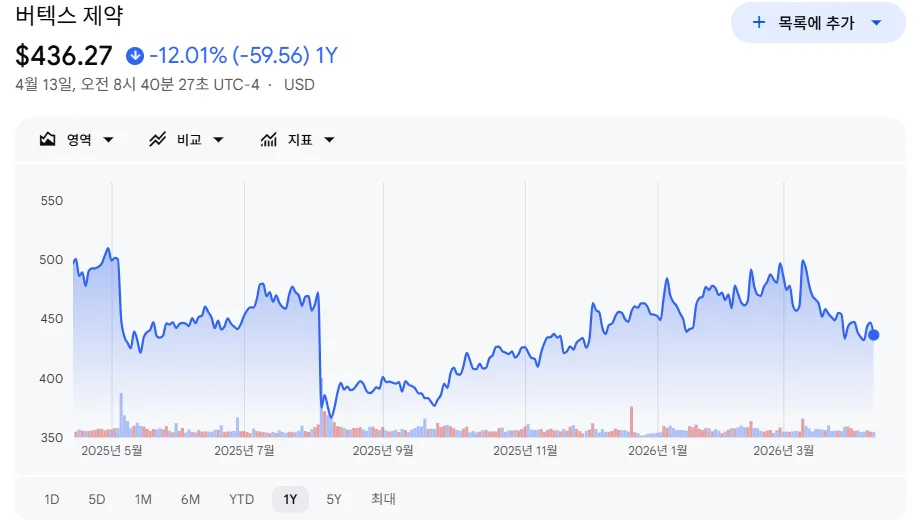Click the 350 y-axis label

pyautogui.click(x=52, y=438)
